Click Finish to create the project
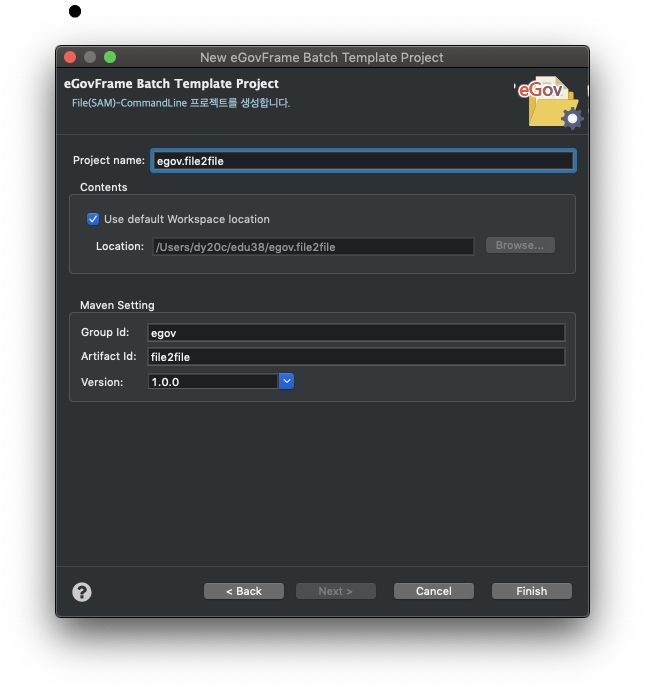The width and height of the screenshot is (645, 691). [x=532, y=591]
